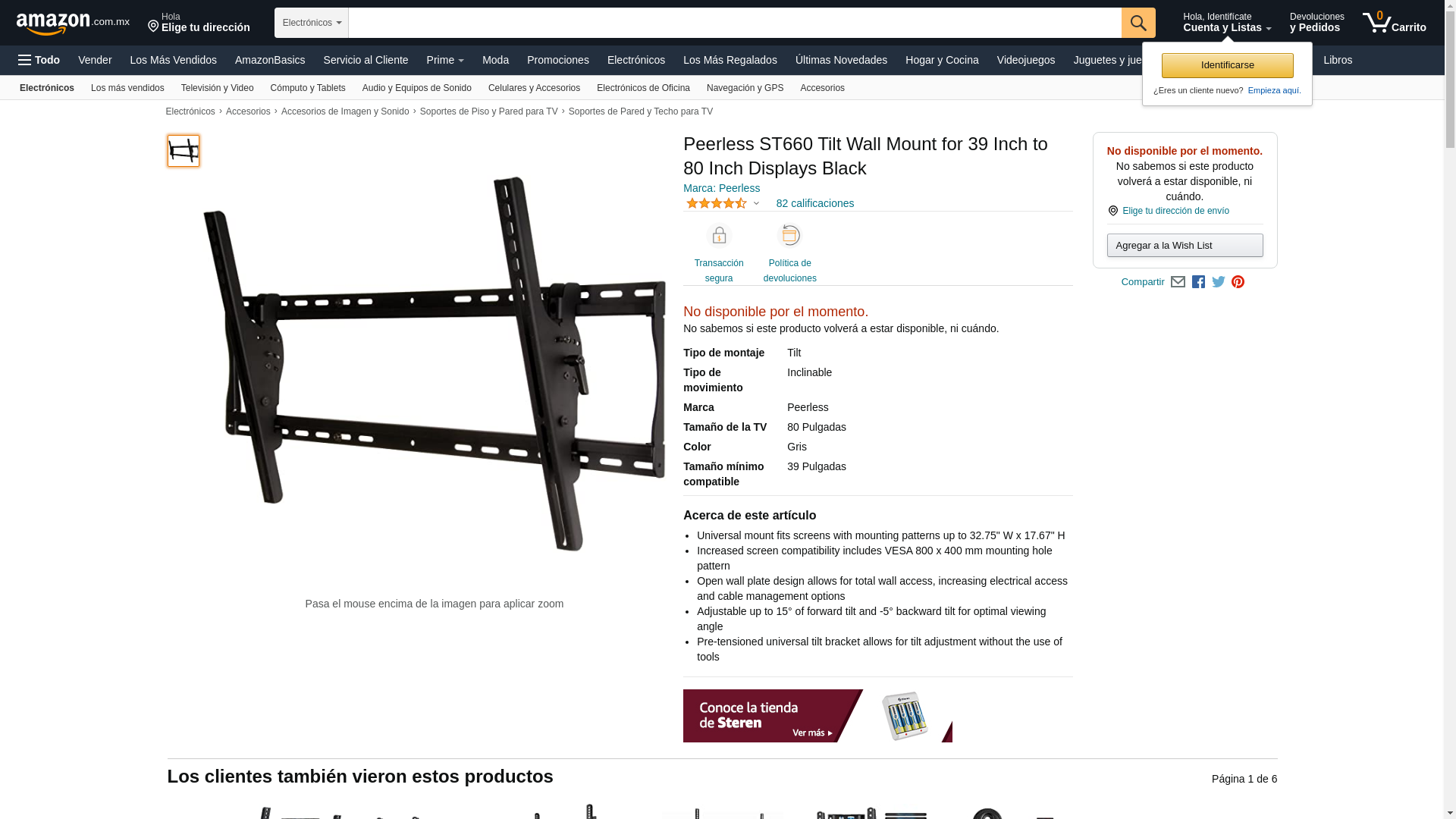Share product on Pinterest icon
1456x819 pixels.
(1238, 282)
